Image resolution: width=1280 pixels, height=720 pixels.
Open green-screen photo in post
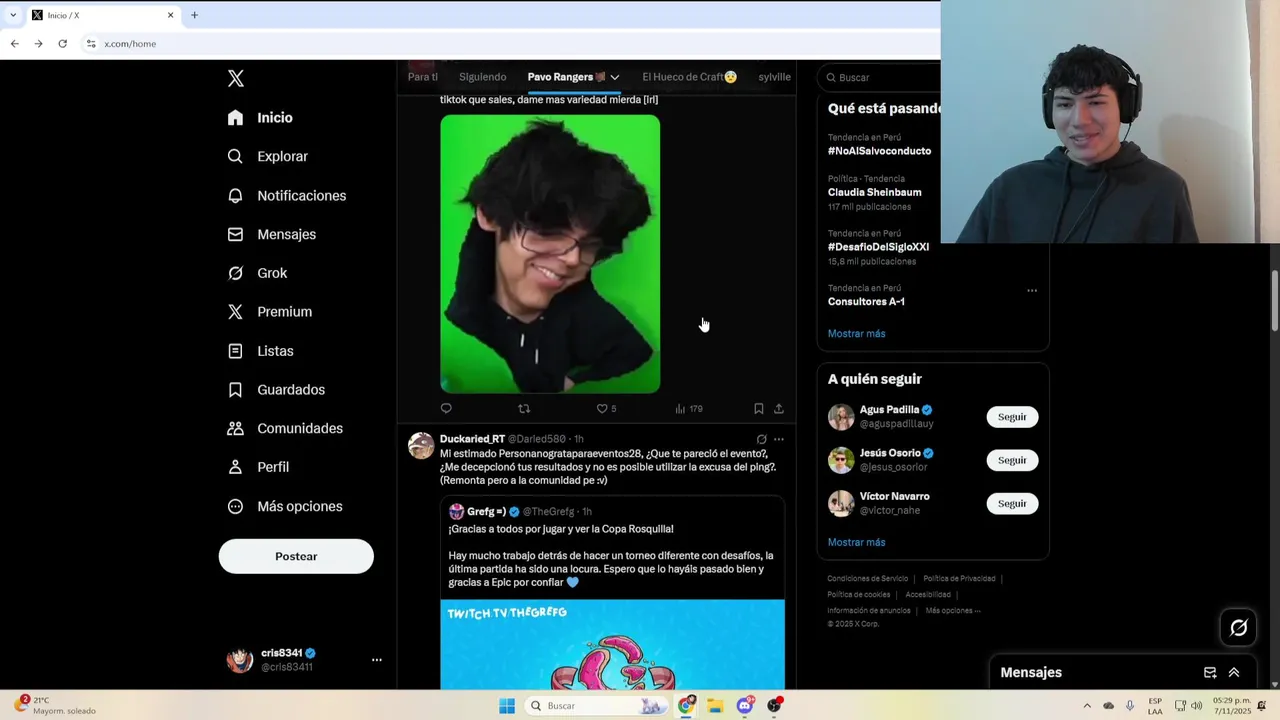(x=550, y=254)
